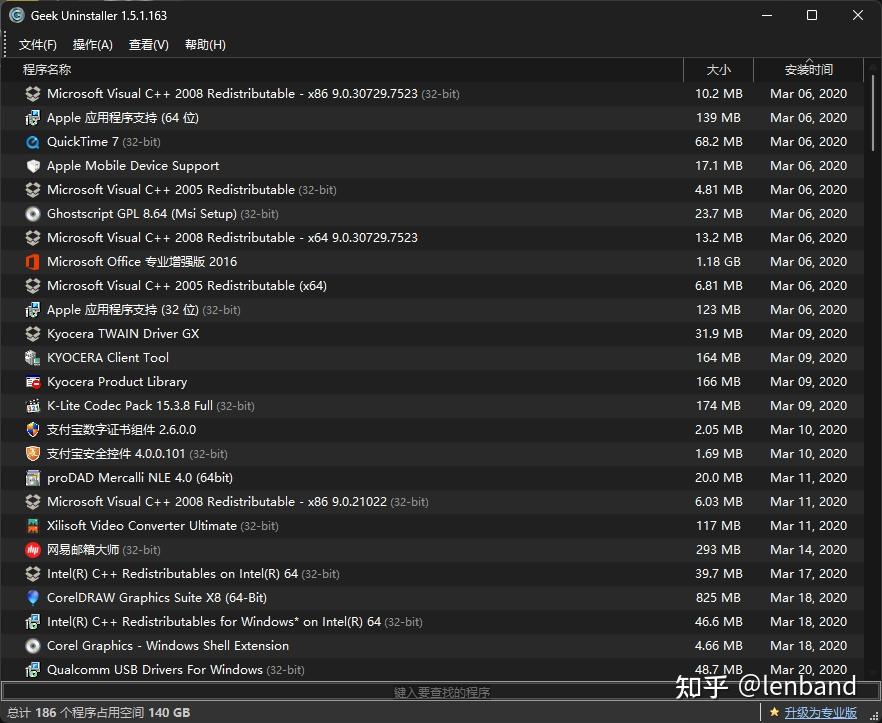The image size is (882, 723).
Task: Click the 293 MB size value
Action: point(718,550)
